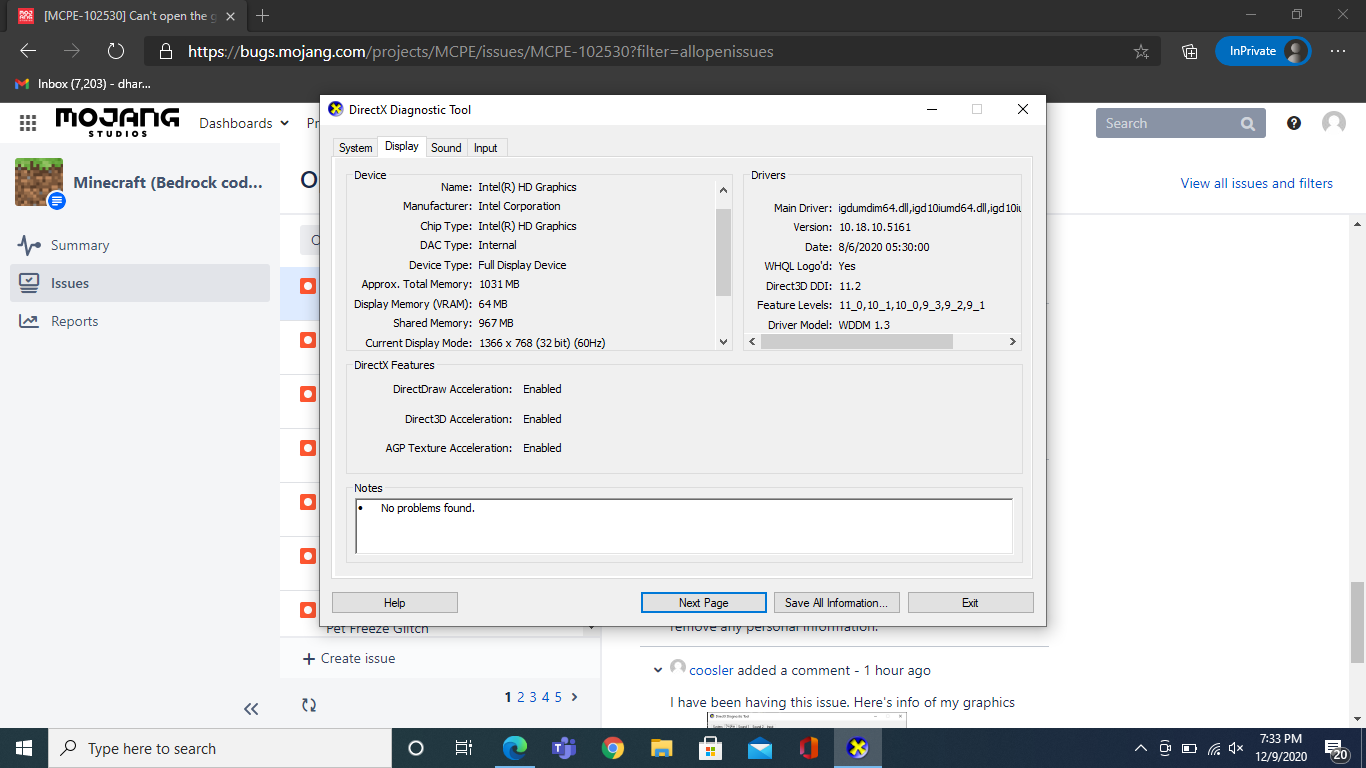Viewport: 1366px width, 768px height.
Task: Switch to the System tab
Action: 355,148
